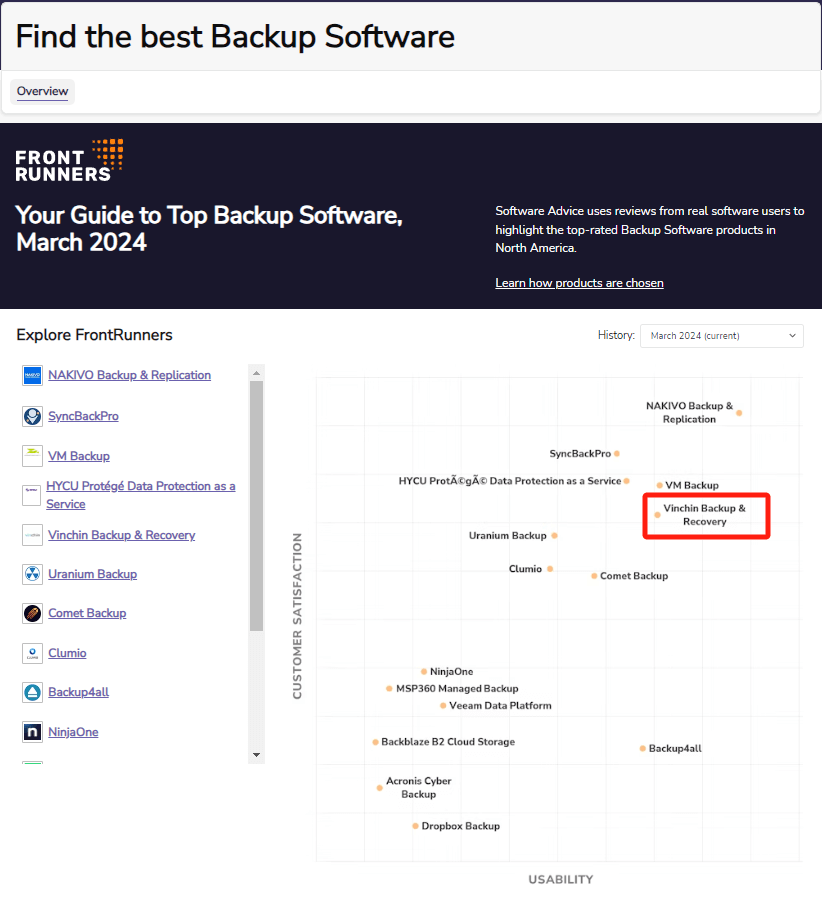Image resolution: width=822 pixels, height=900 pixels.
Task: Click the HYCU Protégé logo icon
Action: point(32,495)
